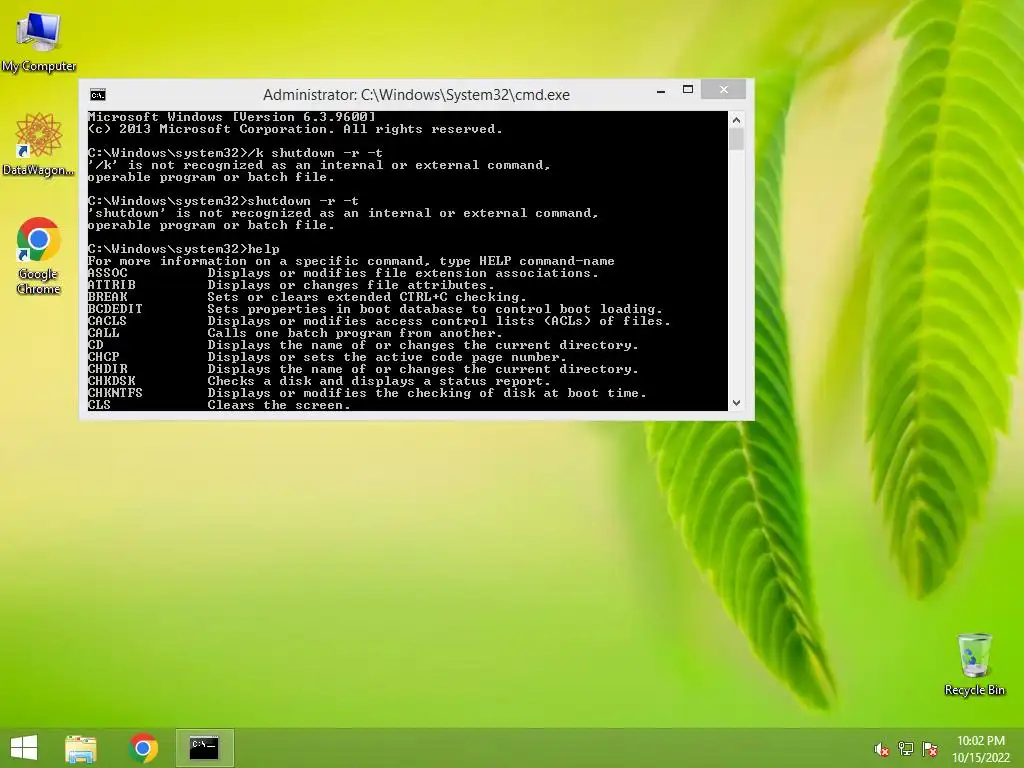Click the BREAK command row

(307, 297)
